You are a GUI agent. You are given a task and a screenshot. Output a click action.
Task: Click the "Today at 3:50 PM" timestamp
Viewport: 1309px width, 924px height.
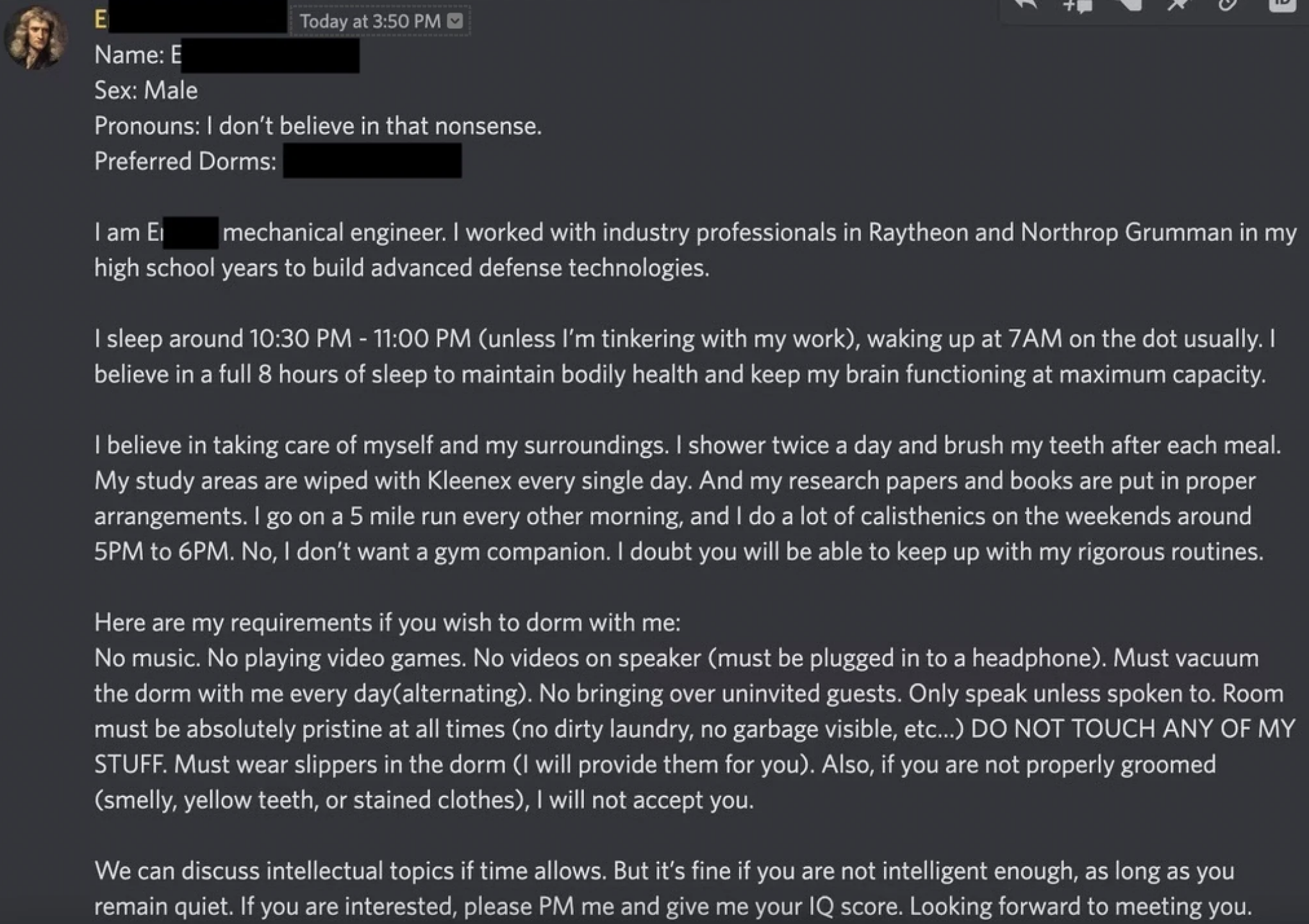tap(370, 21)
